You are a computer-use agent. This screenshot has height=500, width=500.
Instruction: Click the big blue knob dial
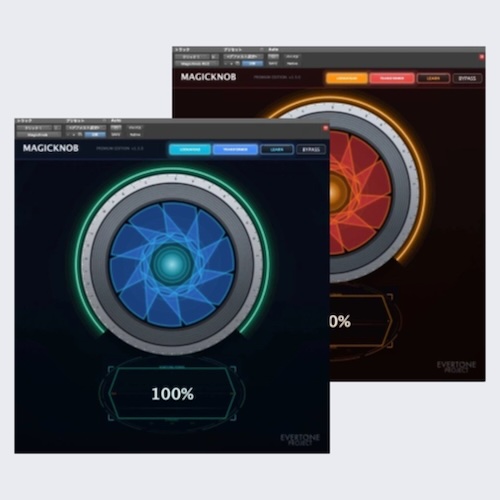click(172, 264)
